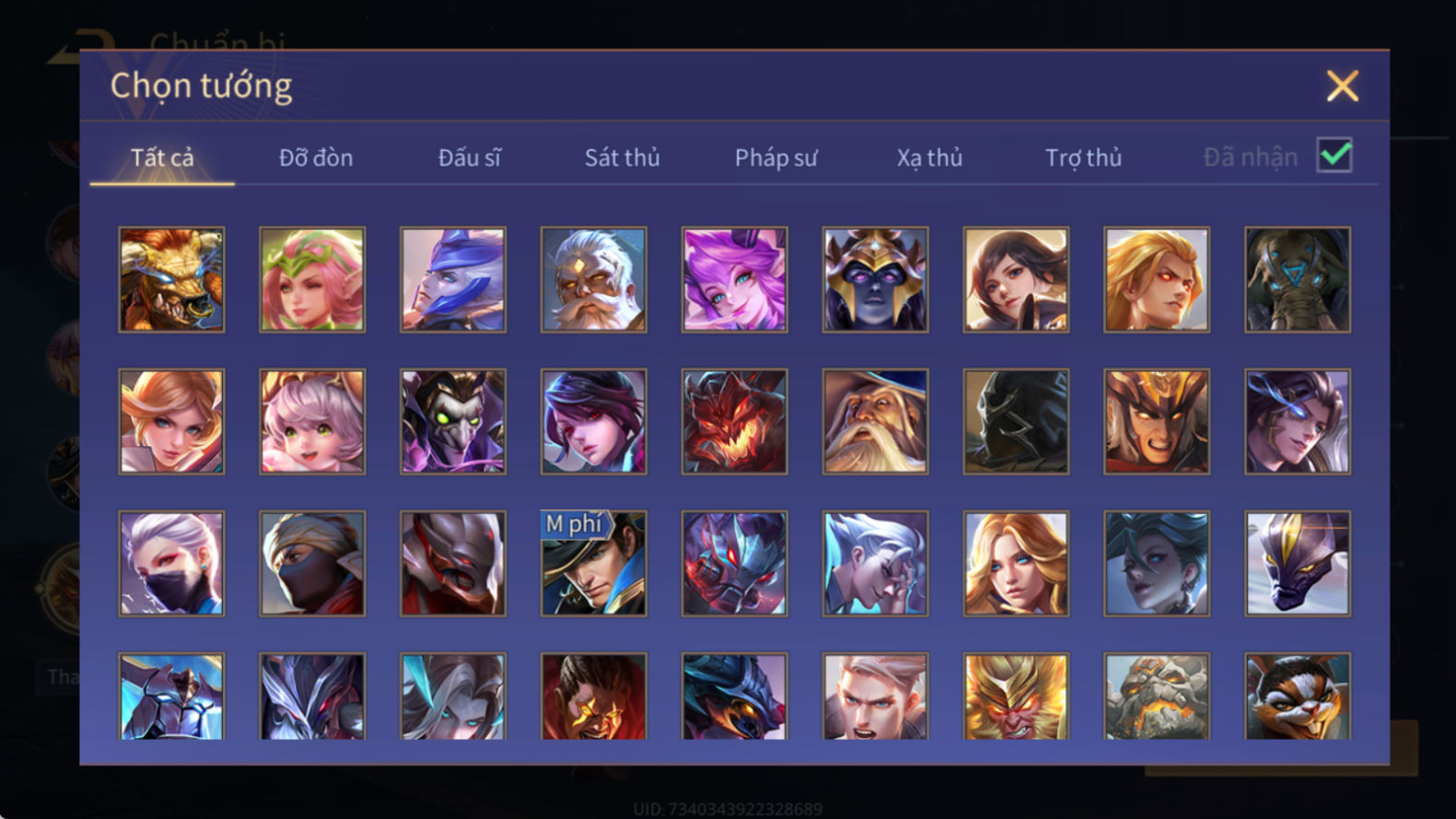Show the Pháp sư hero list
Screen dimensions: 1456x819
[x=776, y=158]
